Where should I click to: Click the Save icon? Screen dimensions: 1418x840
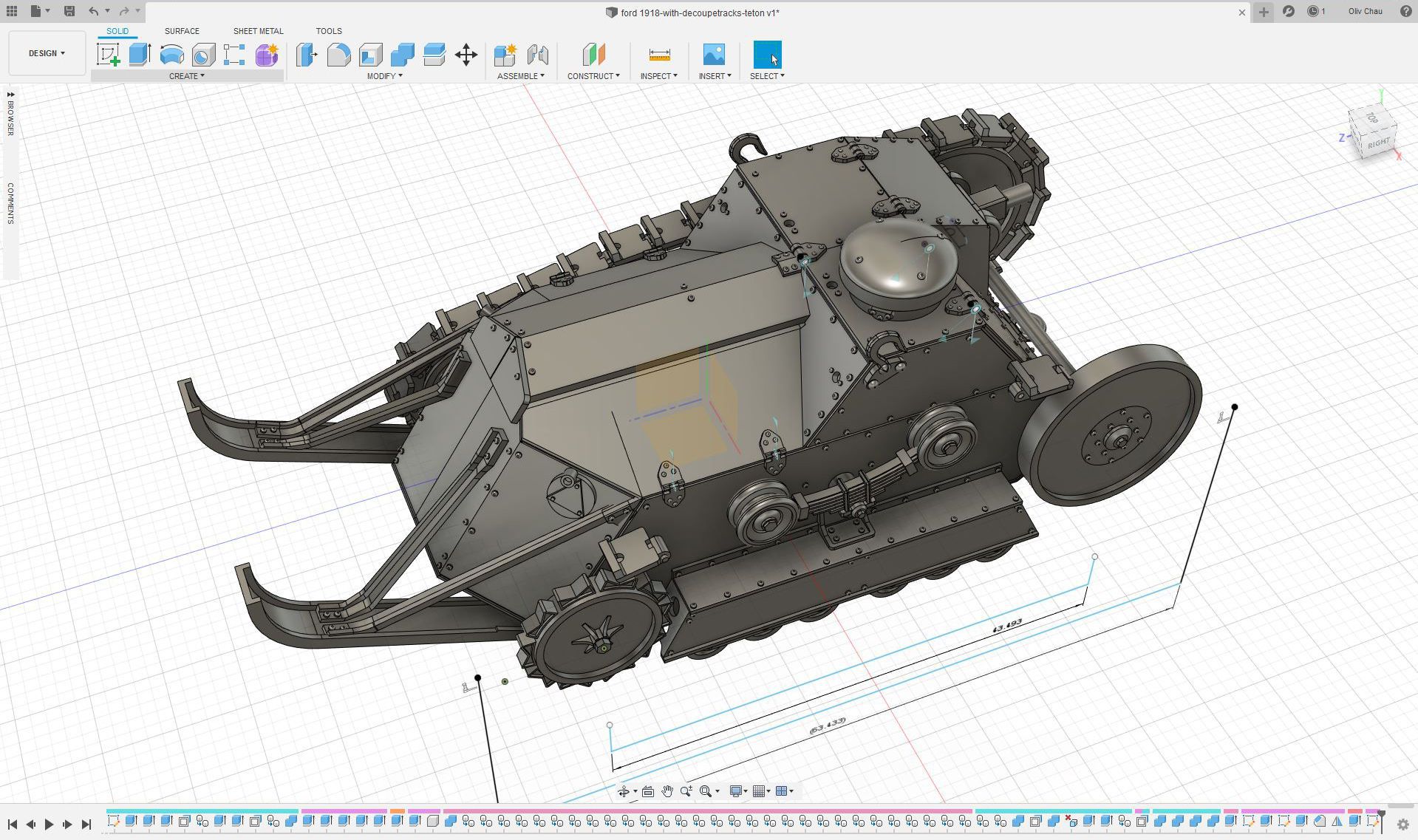point(69,11)
